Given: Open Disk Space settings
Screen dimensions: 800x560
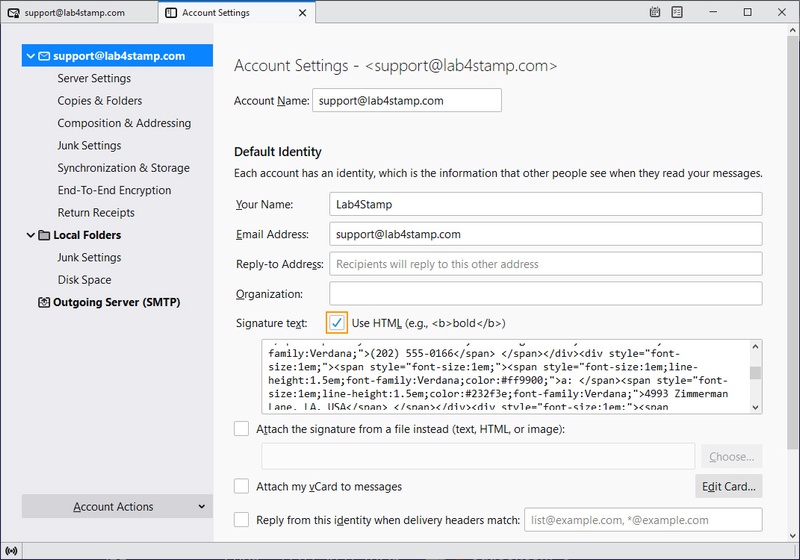Looking at the screenshot, I should 84,280.
